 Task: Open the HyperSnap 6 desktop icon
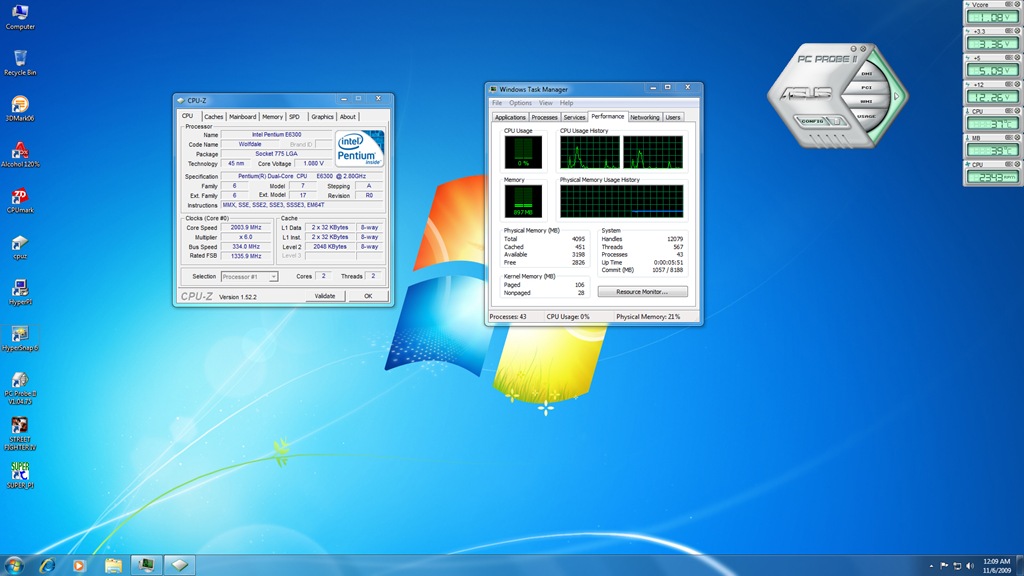point(19,335)
